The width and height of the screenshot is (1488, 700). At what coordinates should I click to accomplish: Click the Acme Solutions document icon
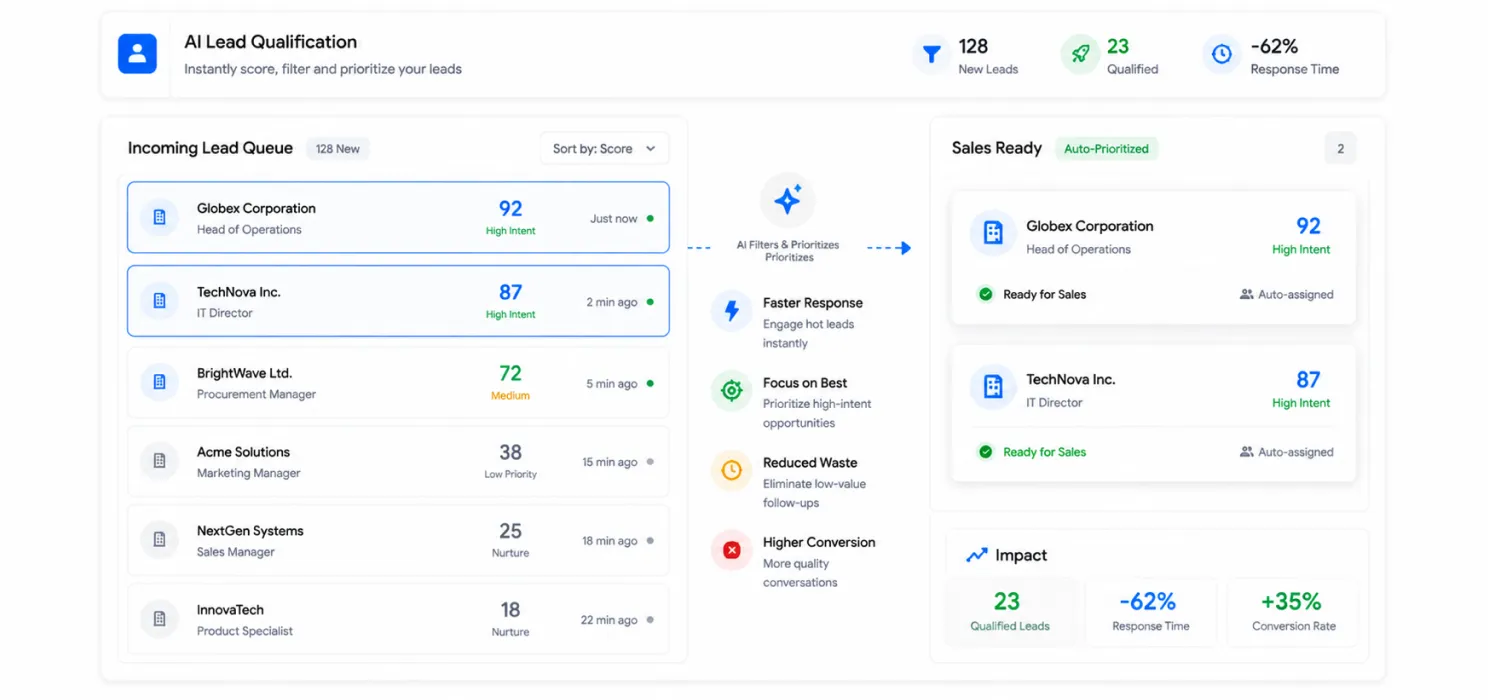coord(159,461)
